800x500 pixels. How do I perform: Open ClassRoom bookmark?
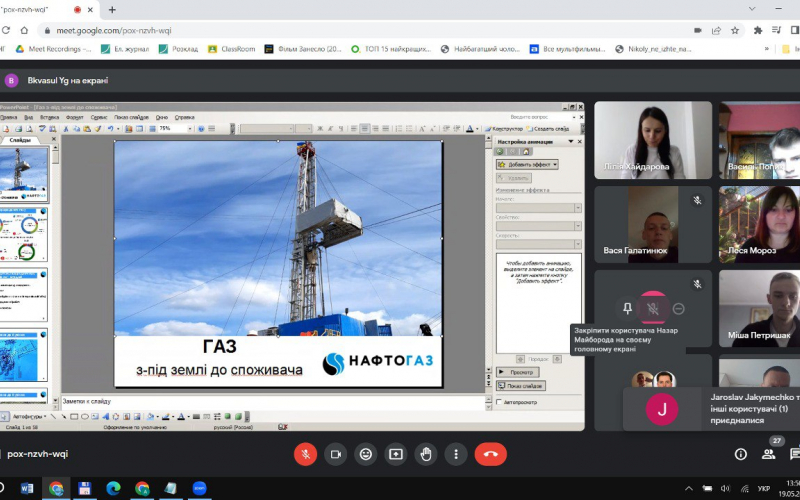pos(232,49)
